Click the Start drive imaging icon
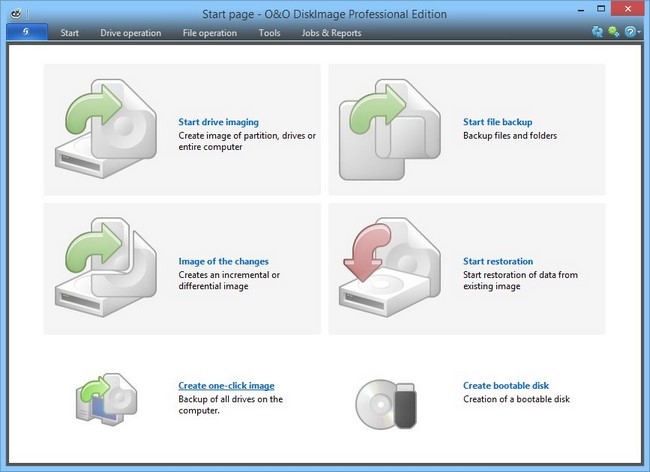 pyautogui.click(x=106, y=129)
